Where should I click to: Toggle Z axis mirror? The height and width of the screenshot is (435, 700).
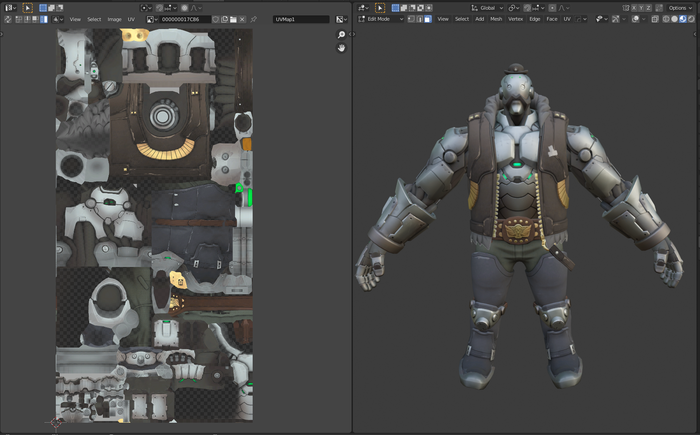(x=649, y=8)
